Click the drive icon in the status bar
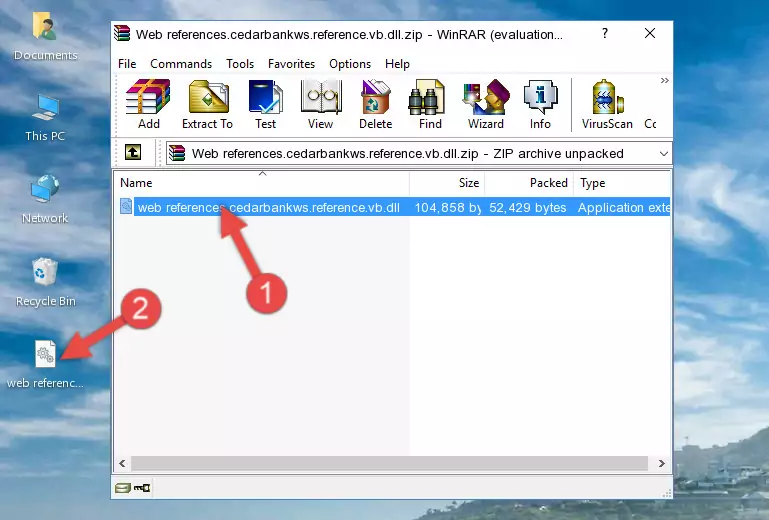This screenshot has height=520, width=769. click(123, 488)
